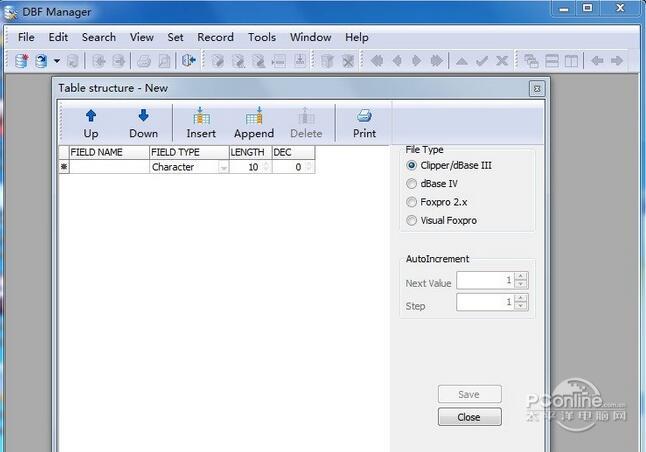646x452 pixels.
Task: Select Foxpro 2.x file type
Action: click(437, 202)
